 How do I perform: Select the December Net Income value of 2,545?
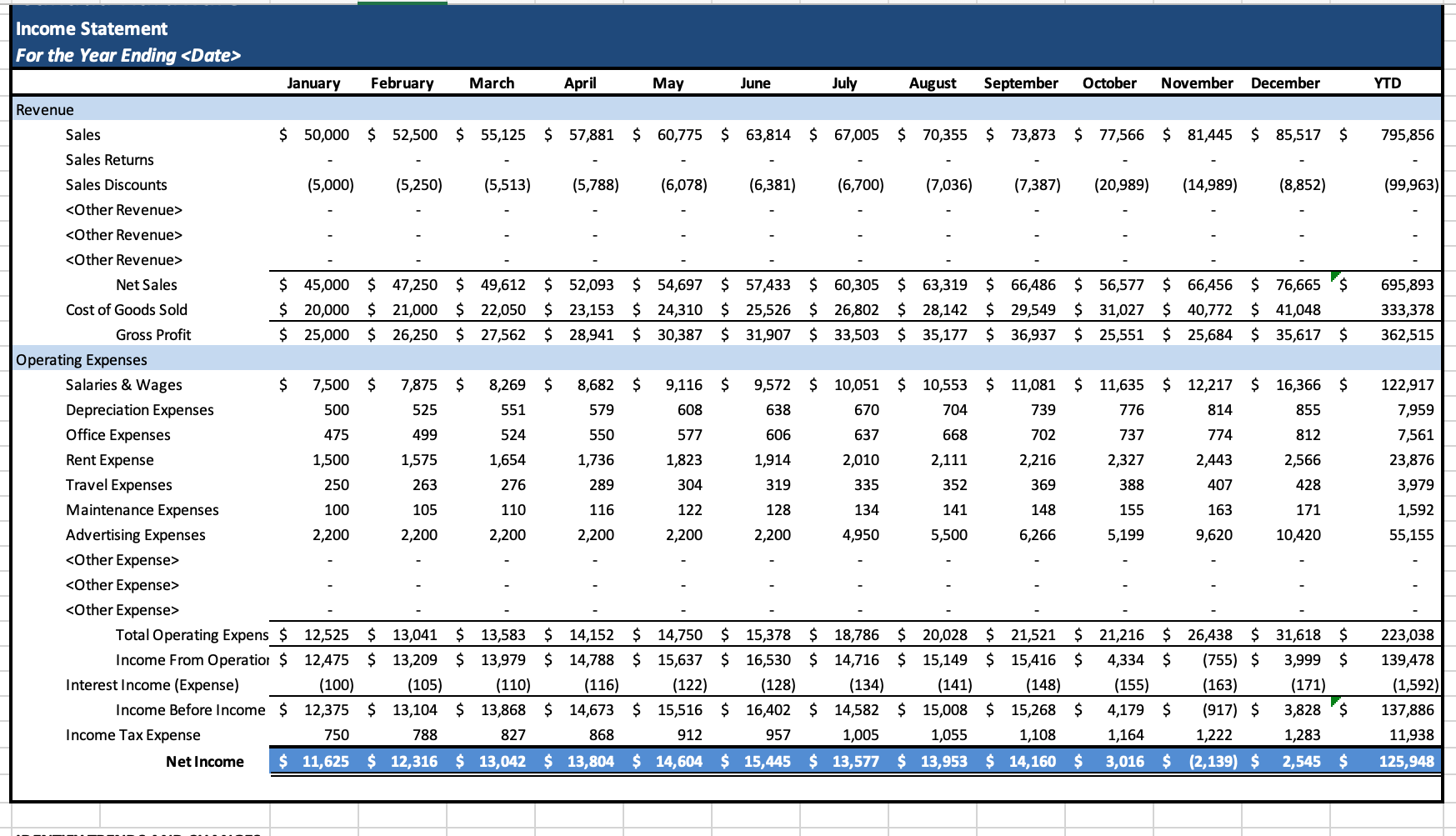pyautogui.click(x=1301, y=760)
